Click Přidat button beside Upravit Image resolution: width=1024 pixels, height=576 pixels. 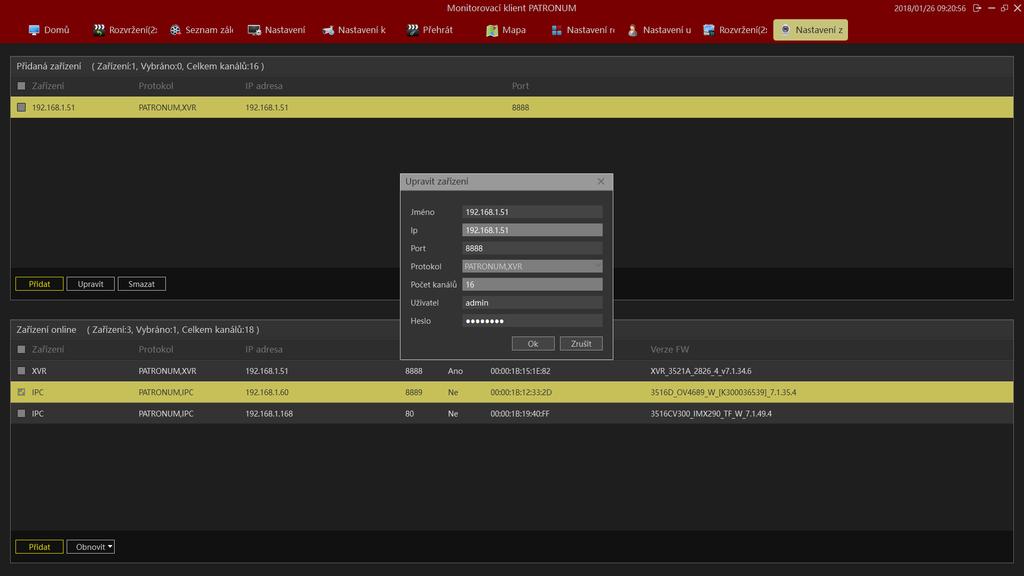39,284
